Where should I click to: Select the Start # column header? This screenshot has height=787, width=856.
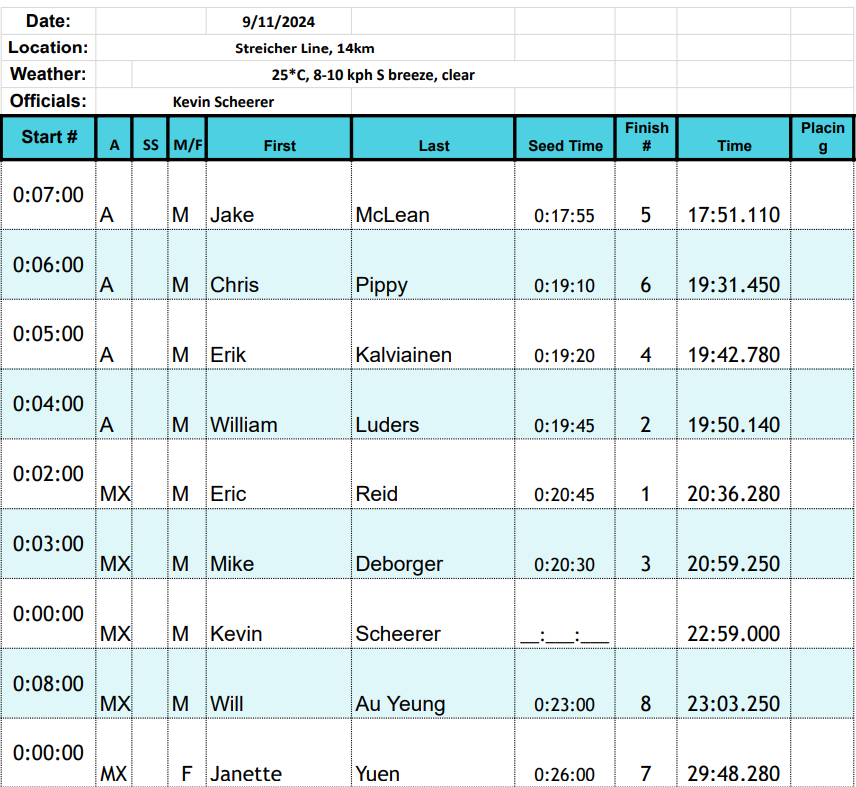[49, 137]
